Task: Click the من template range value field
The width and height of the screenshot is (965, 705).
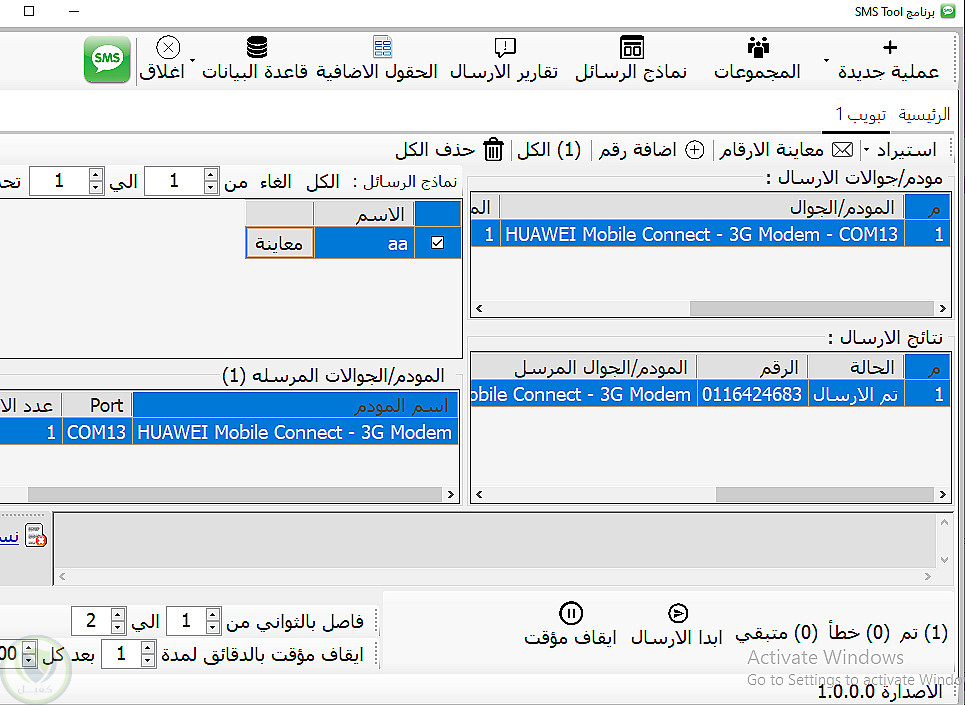Action: point(174,181)
